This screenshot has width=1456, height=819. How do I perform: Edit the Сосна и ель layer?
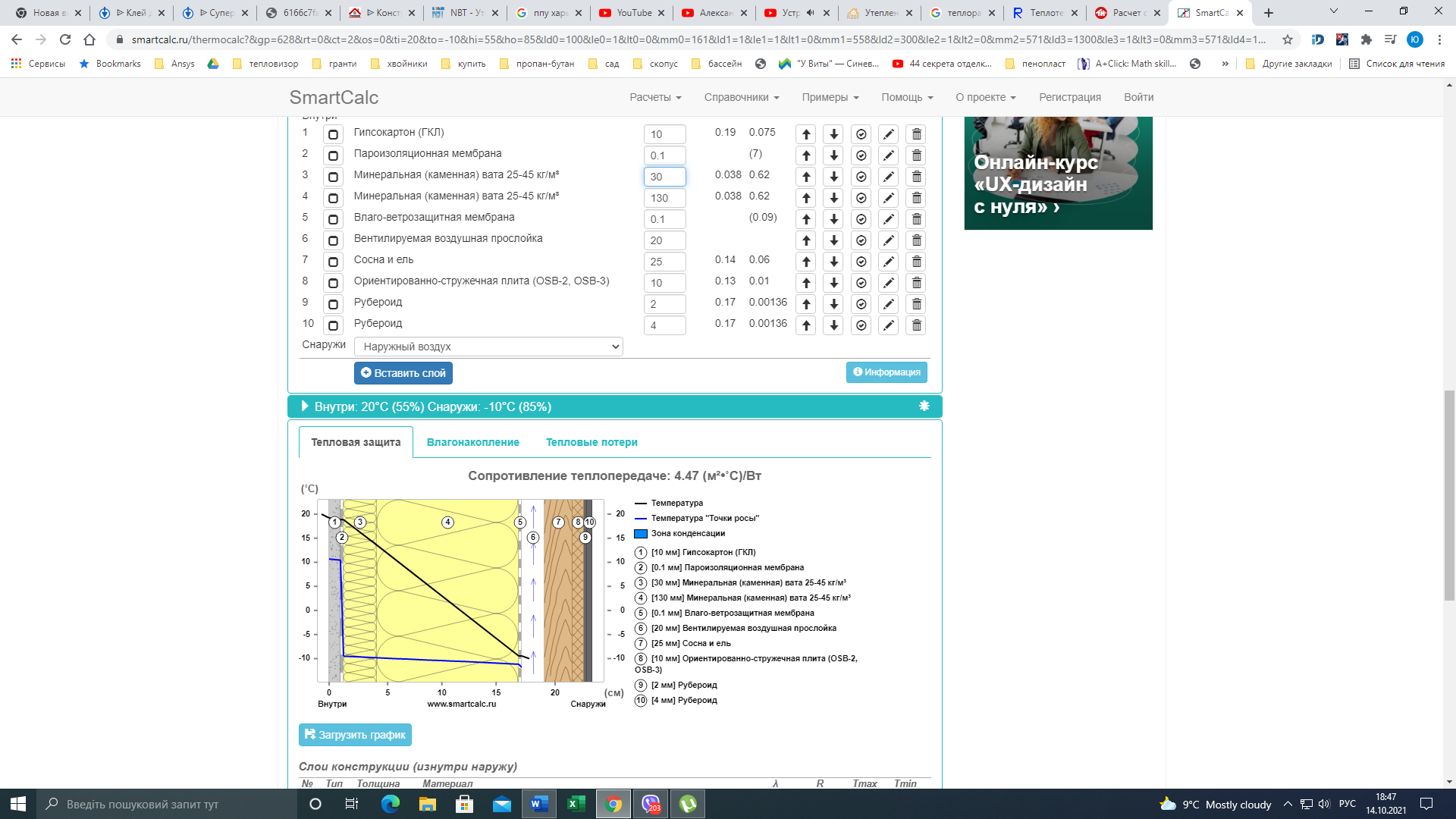click(889, 262)
